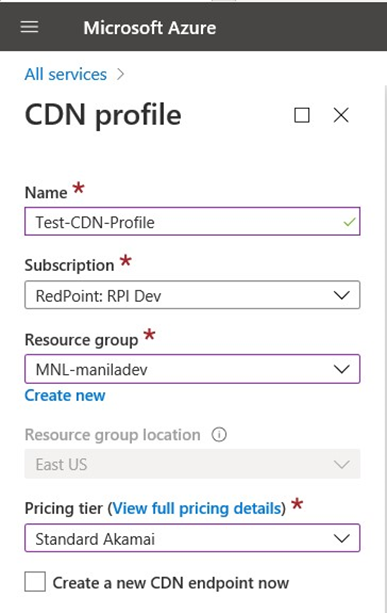
Task: Close the CDN profile blade
Action: coord(341,115)
